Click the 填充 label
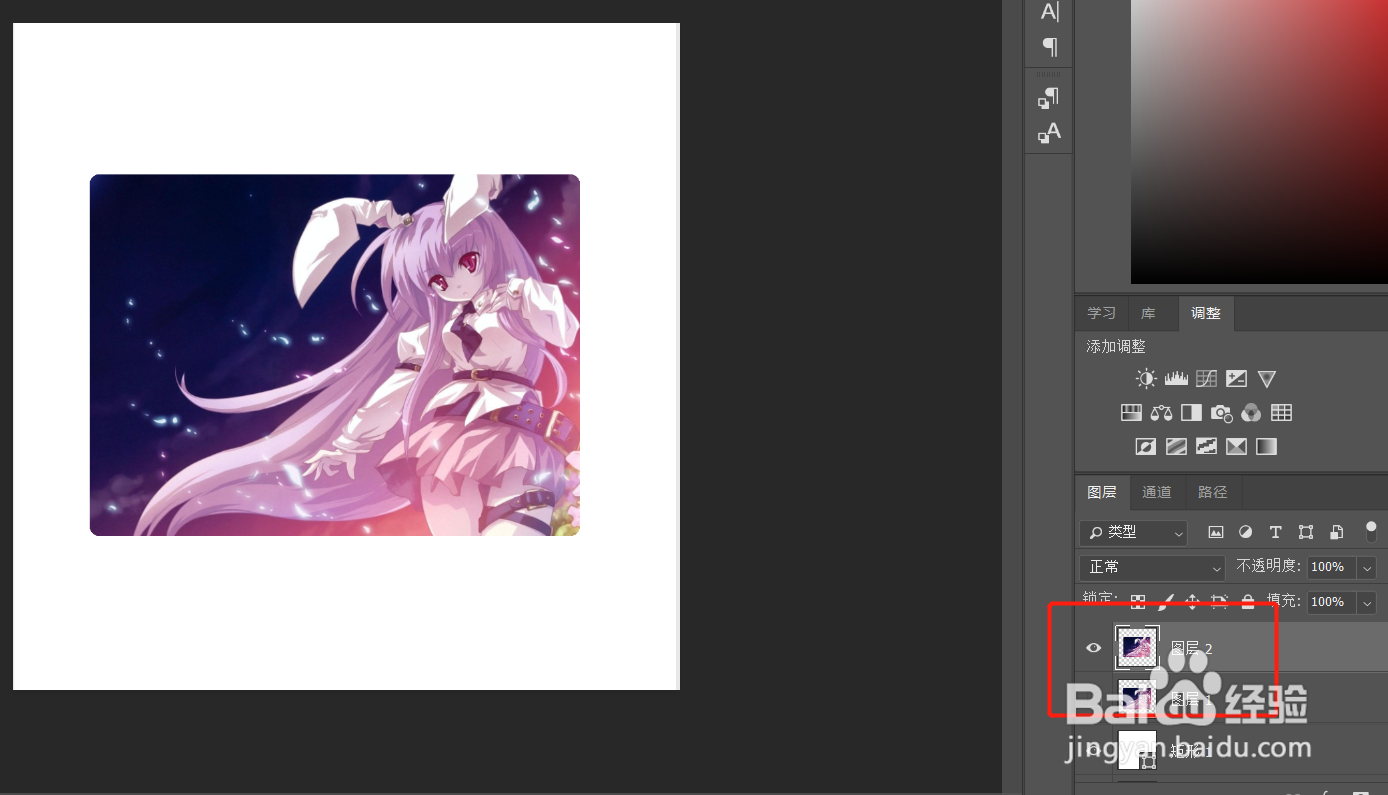The height and width of the screenshot is (795, 1388). [1284, 601]
